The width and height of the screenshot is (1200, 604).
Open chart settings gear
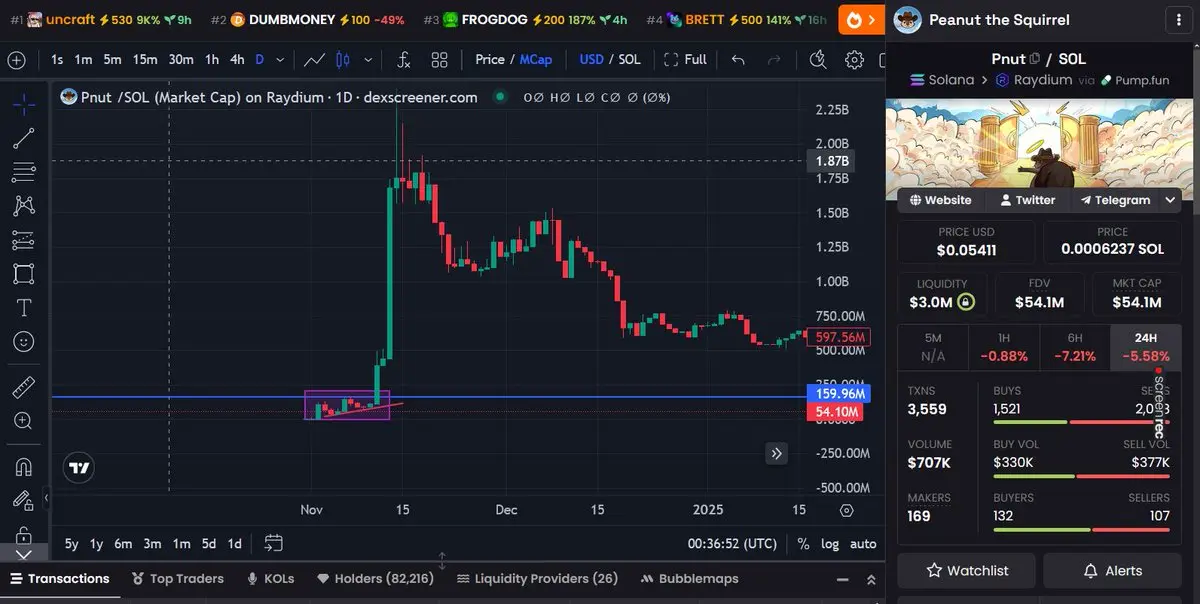point(854,60)
